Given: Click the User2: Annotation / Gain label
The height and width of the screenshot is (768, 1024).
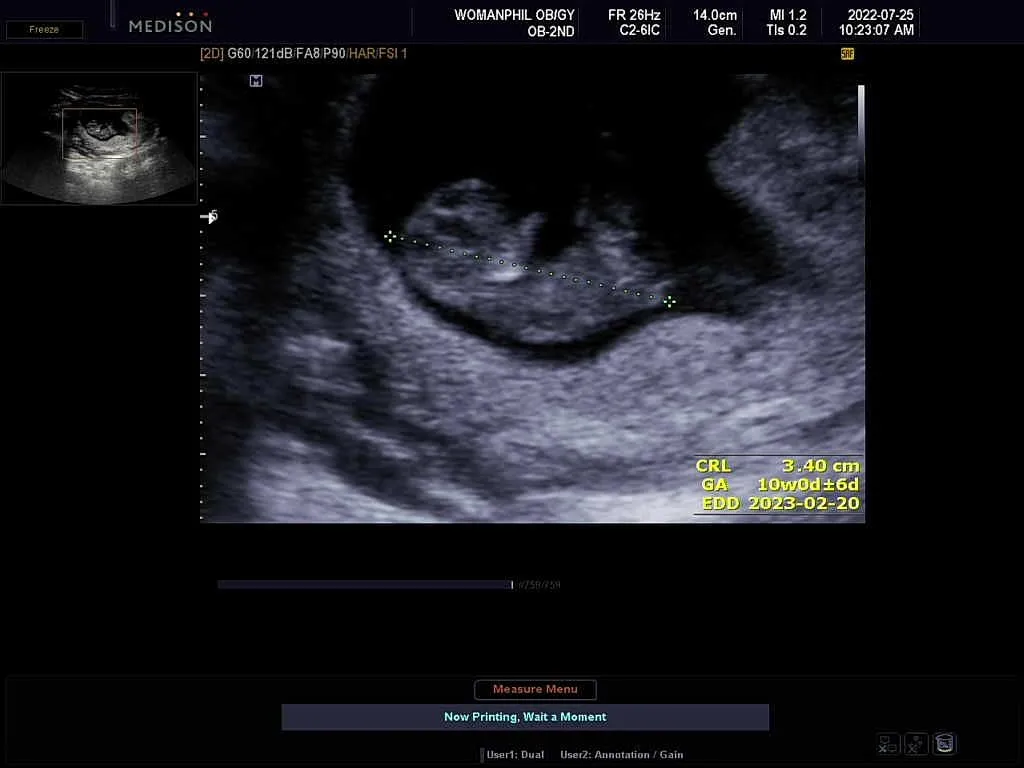Looking at the screenshot, I should [621, 754].
